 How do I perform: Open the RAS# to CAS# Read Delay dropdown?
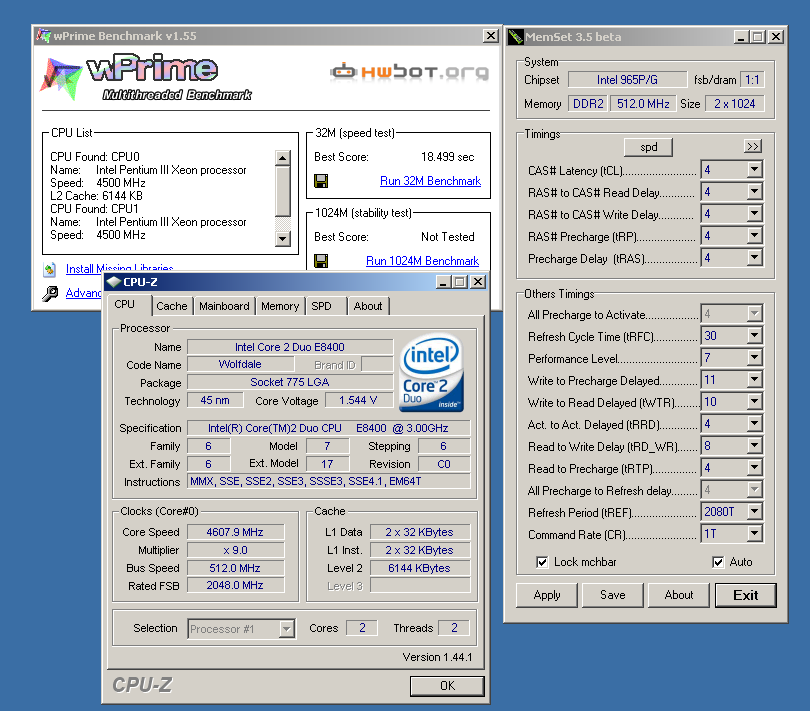pyautogui.click(x=754, y=192)
